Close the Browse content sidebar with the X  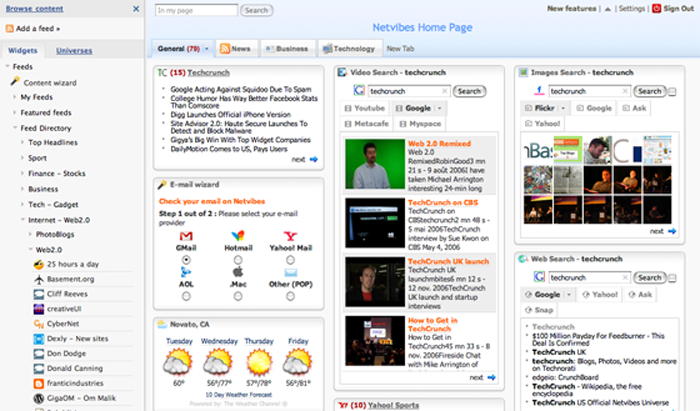pos(135,9)
